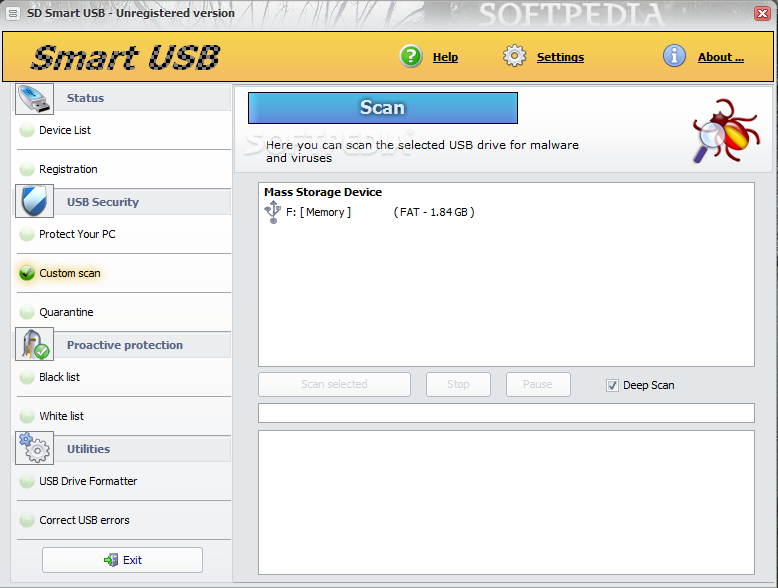The image size is (778, 588).
Task: Click the (FAT - 1.84 GB) drive info
Action: 434,212
